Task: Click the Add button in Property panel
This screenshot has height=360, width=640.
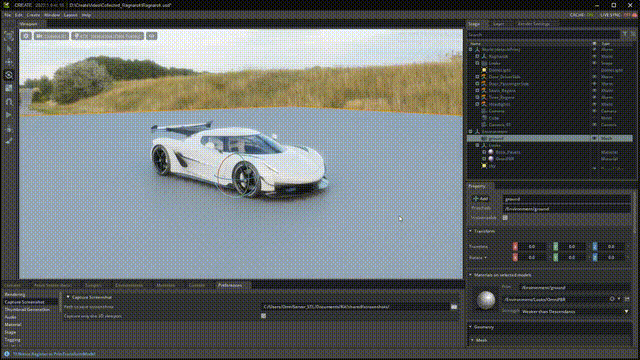Action: tap(480, 199)
